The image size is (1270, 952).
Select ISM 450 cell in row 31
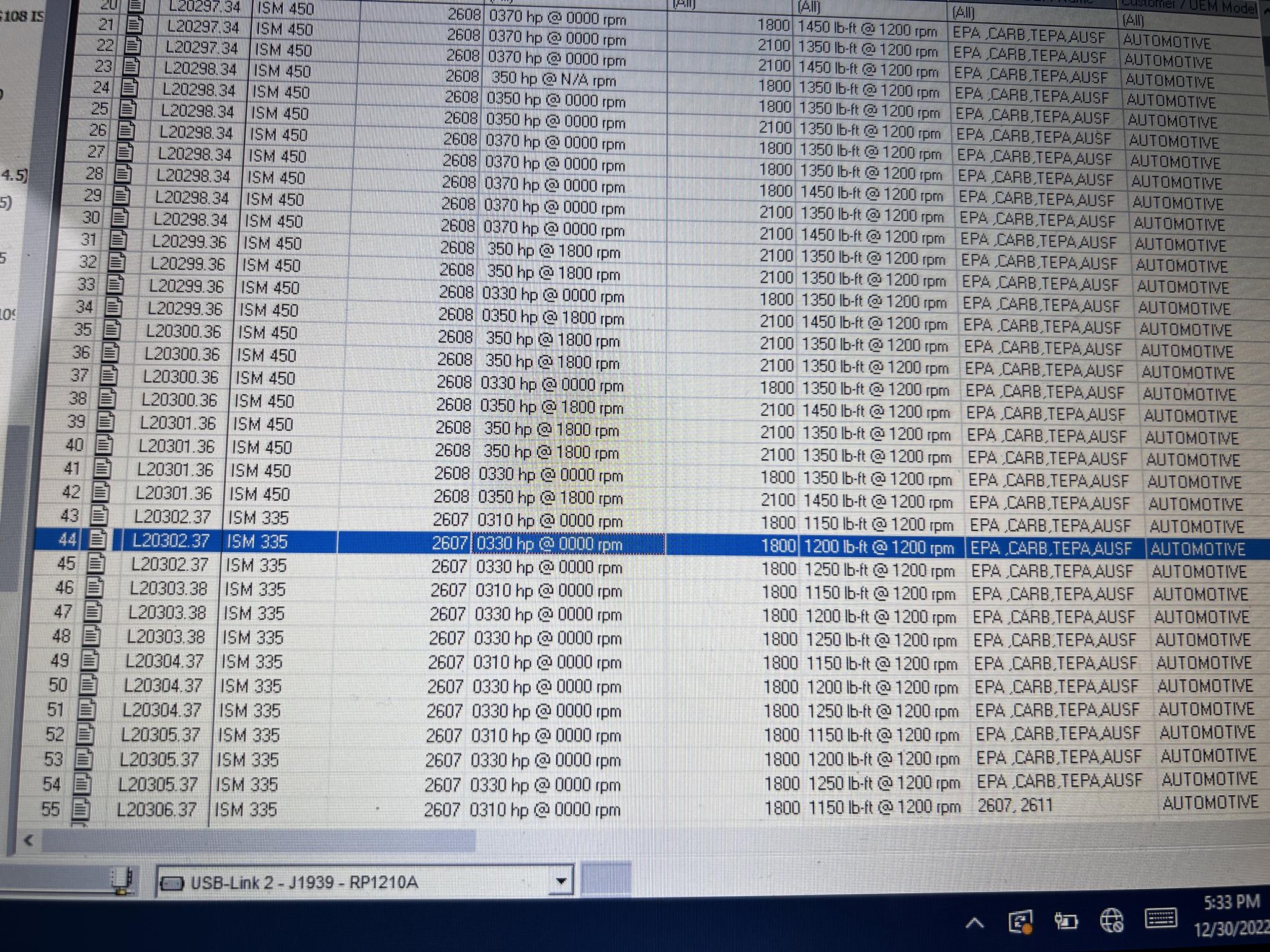tap(272, 243)
